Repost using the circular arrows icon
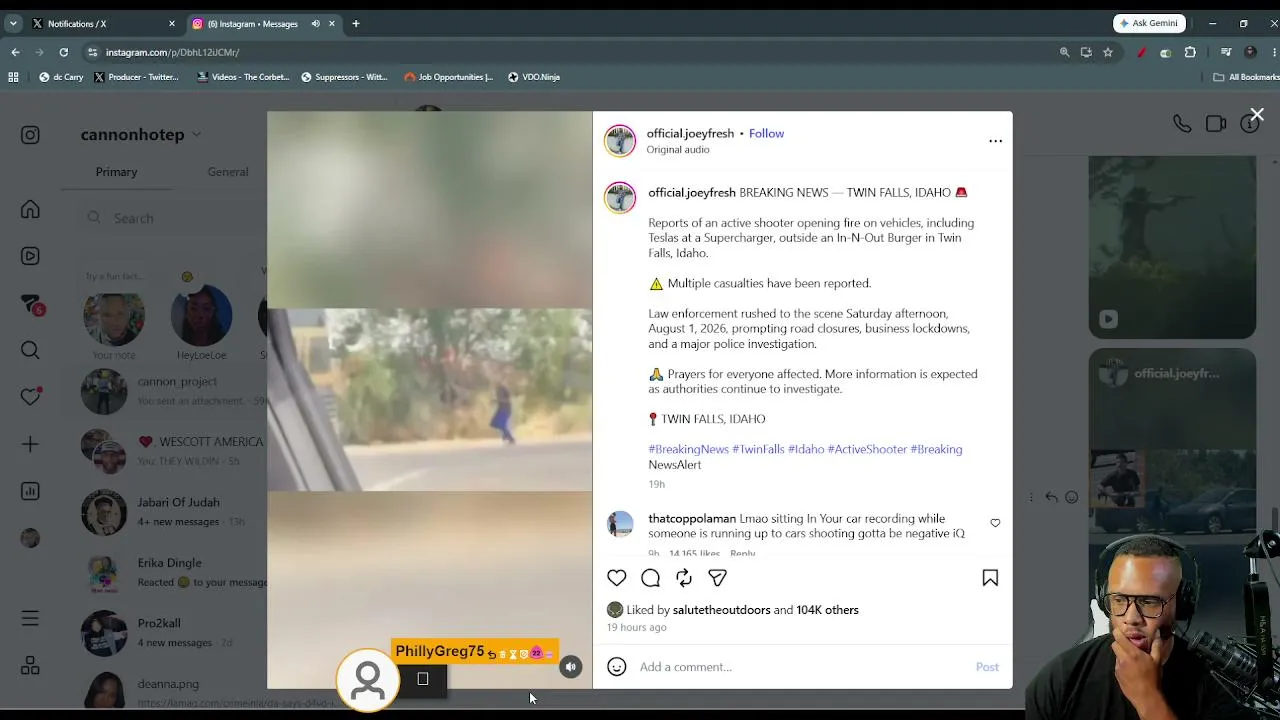Viewport: 1280px width, 720px height. pyautogui.click(x=684, y=578)
